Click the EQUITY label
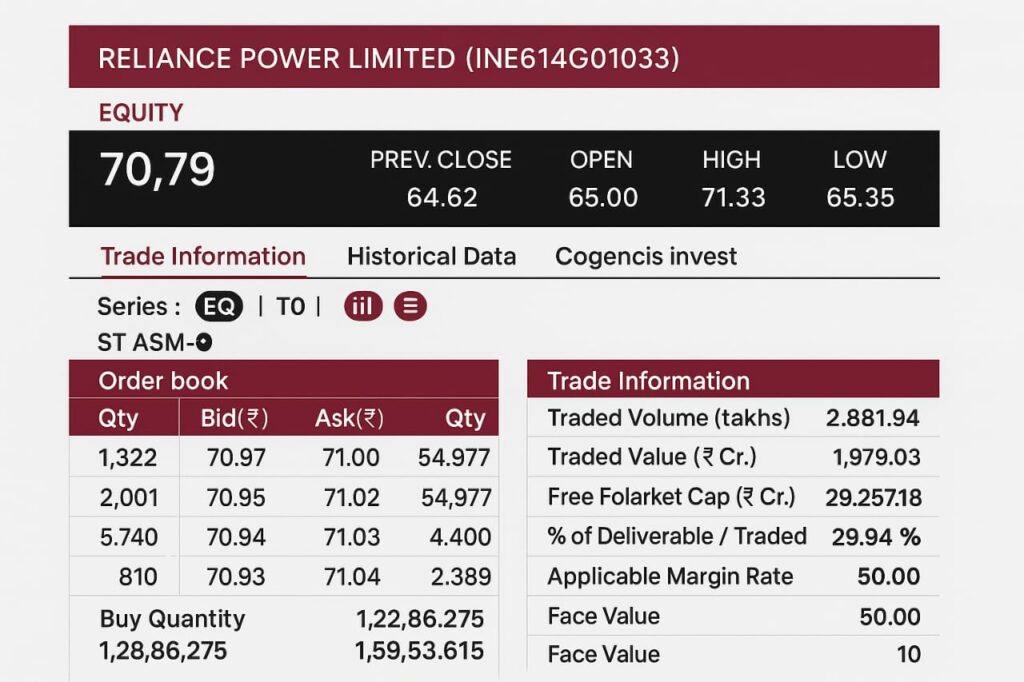1024x682 pixels. click(141, 113)
